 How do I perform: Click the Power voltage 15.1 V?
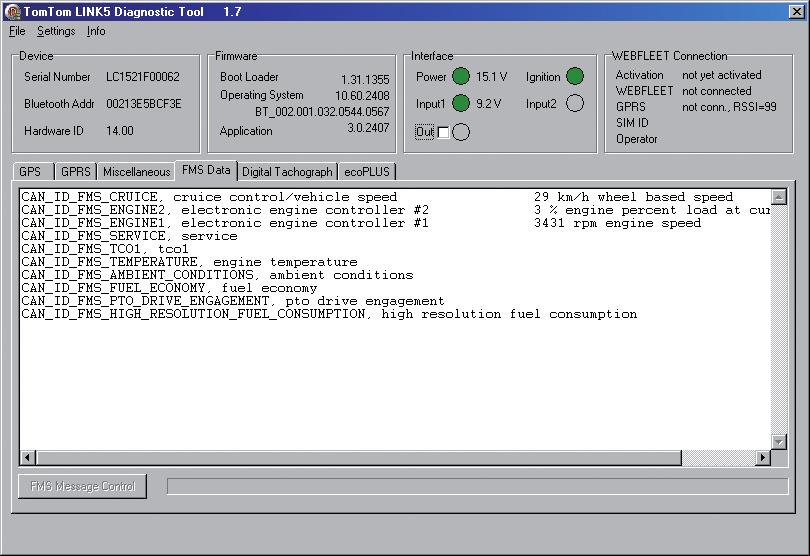491,77
